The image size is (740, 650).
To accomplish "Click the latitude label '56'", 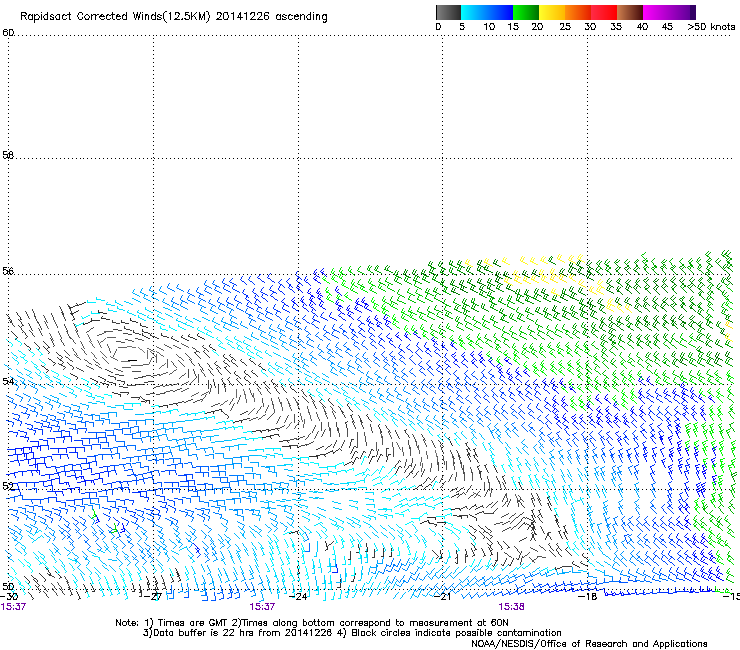I will 8,271.
